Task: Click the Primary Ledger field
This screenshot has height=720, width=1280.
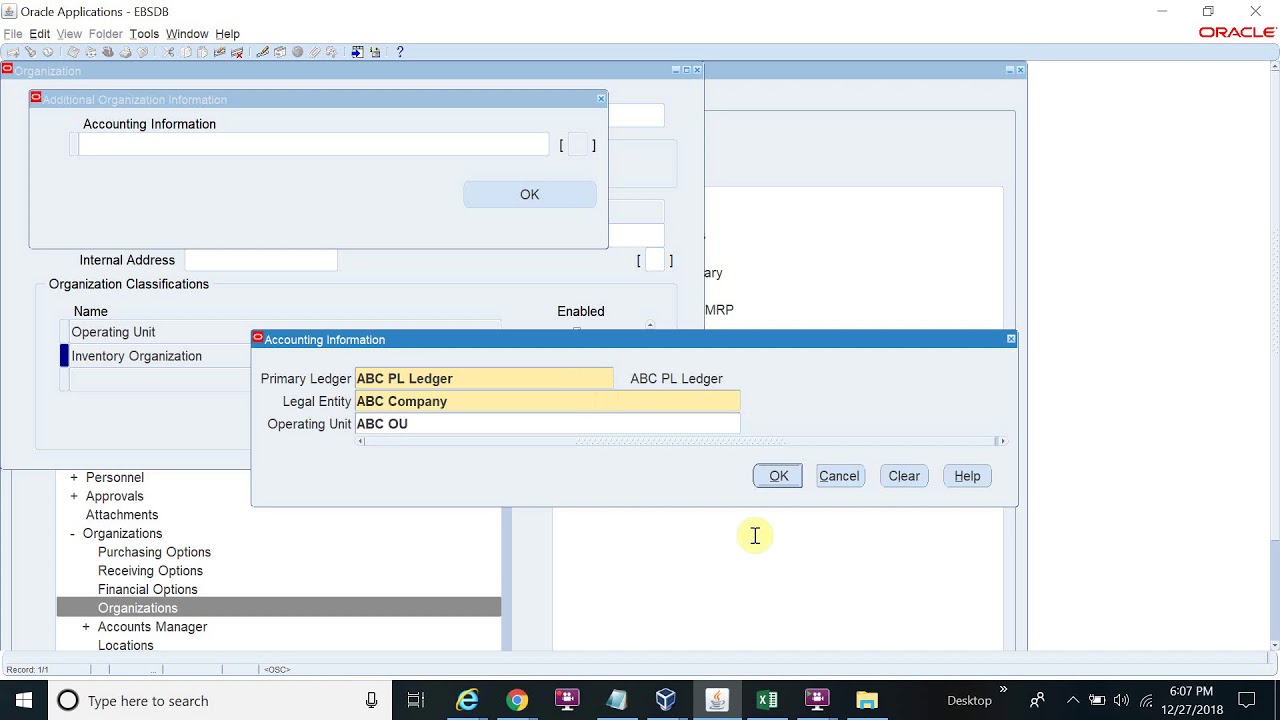Action: coord(484,379)
